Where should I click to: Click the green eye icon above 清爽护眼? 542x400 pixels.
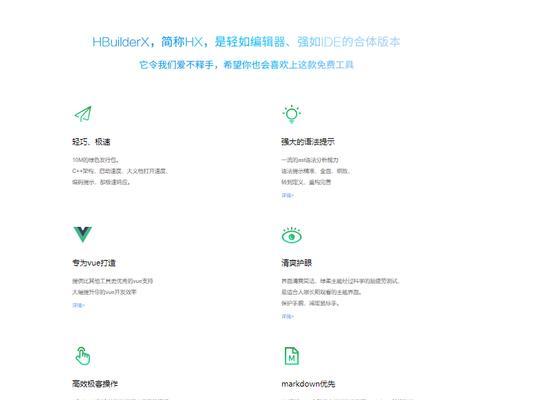(291, 235)
